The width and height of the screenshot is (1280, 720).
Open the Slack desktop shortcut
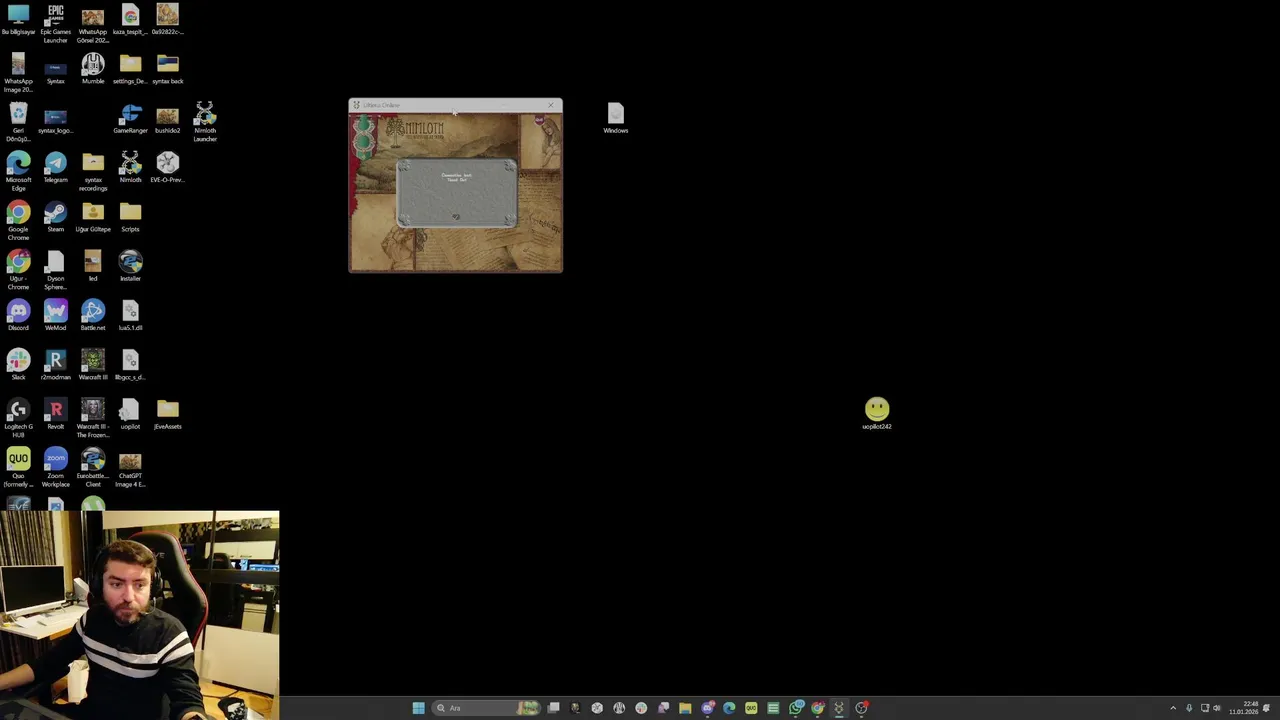coord(18,364)
